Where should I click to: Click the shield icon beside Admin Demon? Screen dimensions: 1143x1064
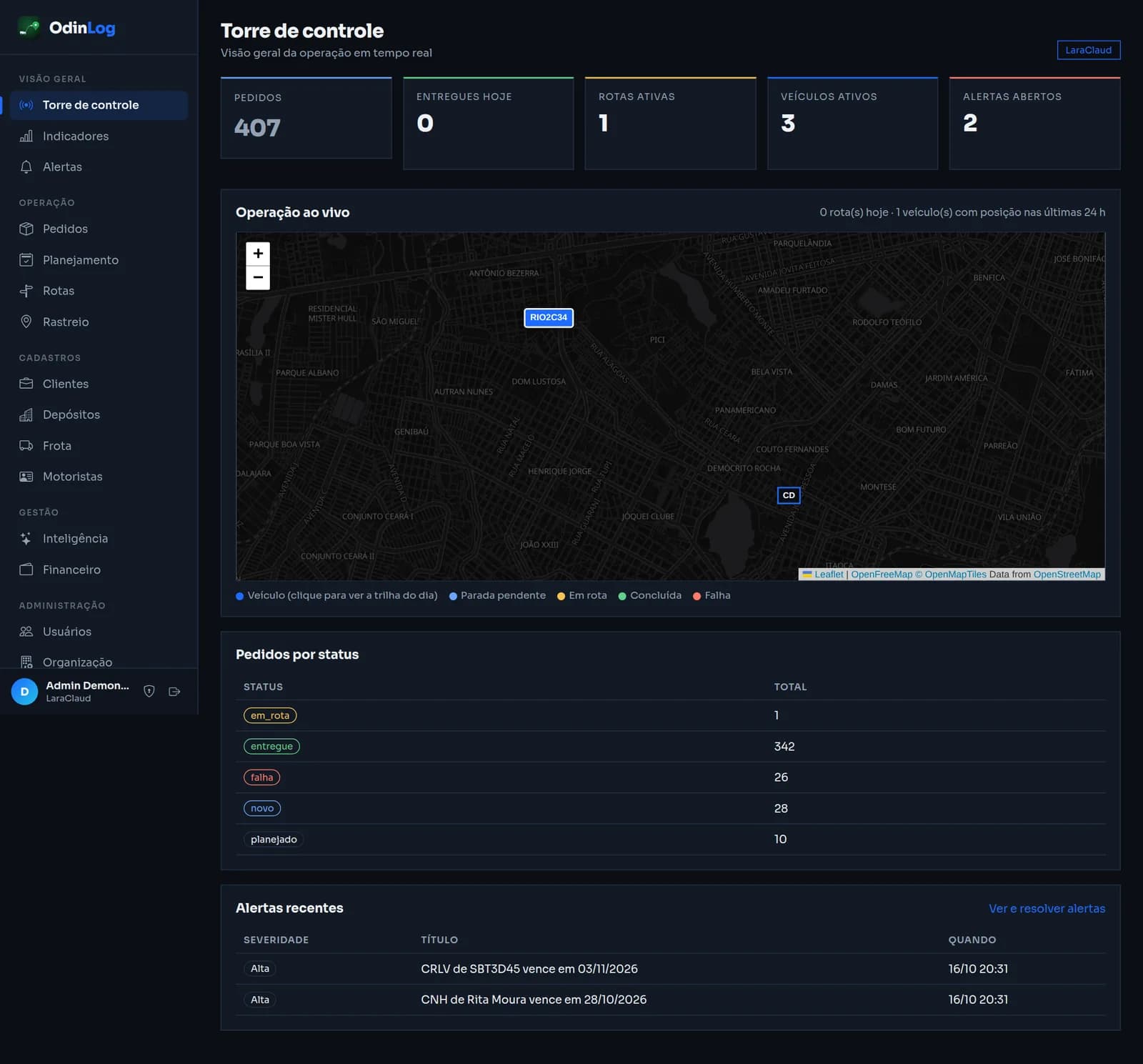point(149,691)
